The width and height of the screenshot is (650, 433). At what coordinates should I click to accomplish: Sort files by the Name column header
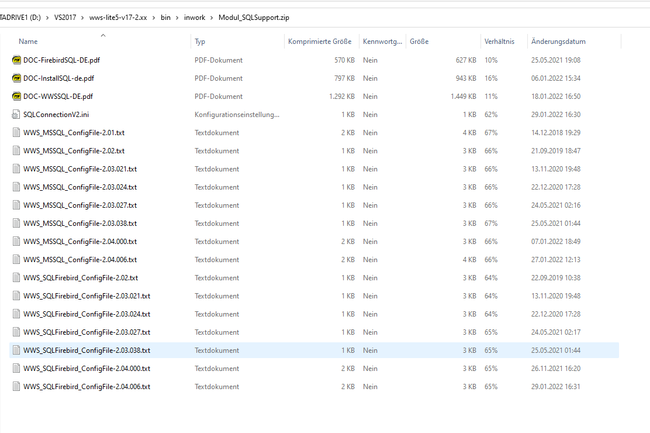(x=28, y=41)
